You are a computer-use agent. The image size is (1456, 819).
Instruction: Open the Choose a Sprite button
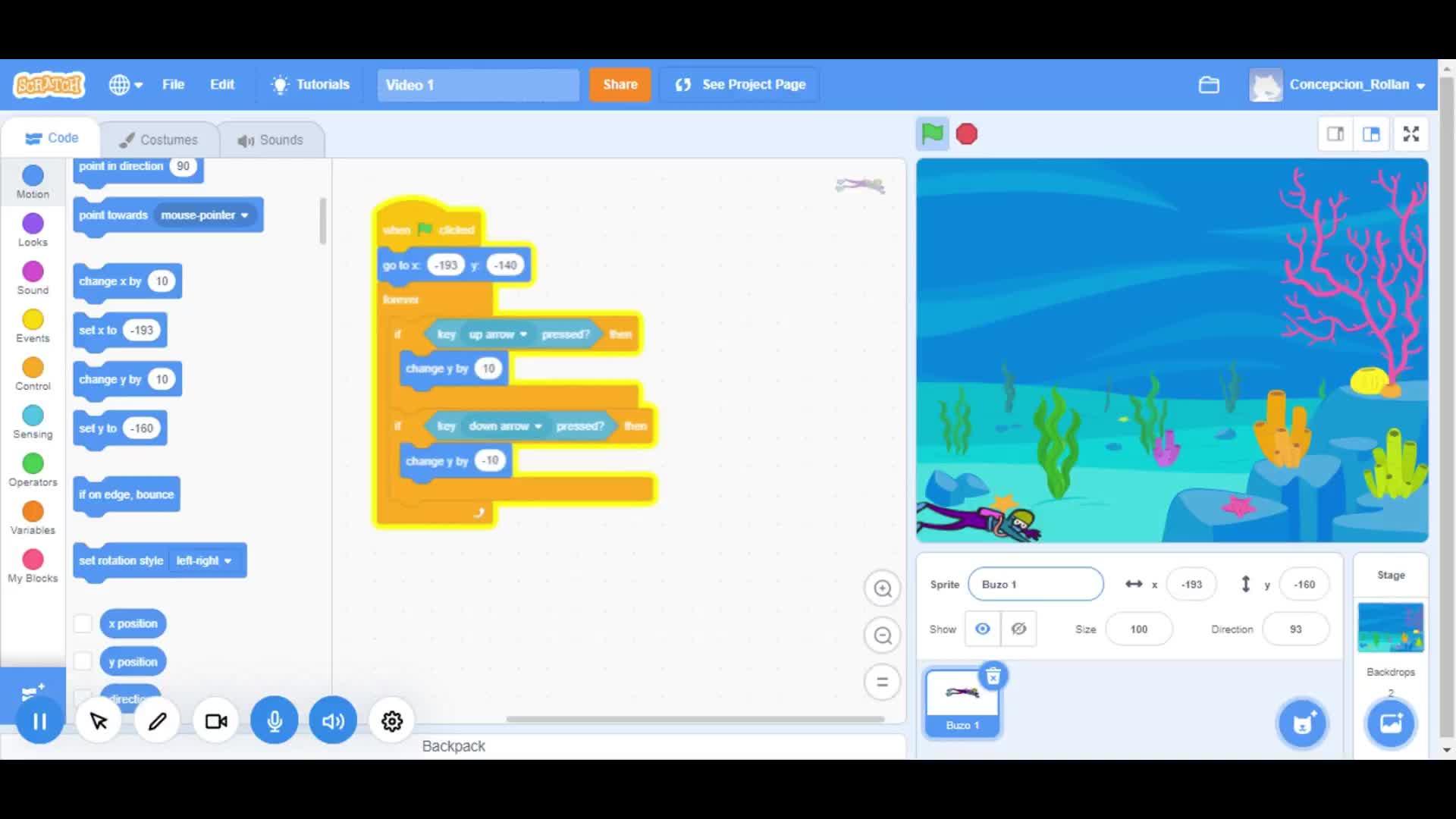1302,723
